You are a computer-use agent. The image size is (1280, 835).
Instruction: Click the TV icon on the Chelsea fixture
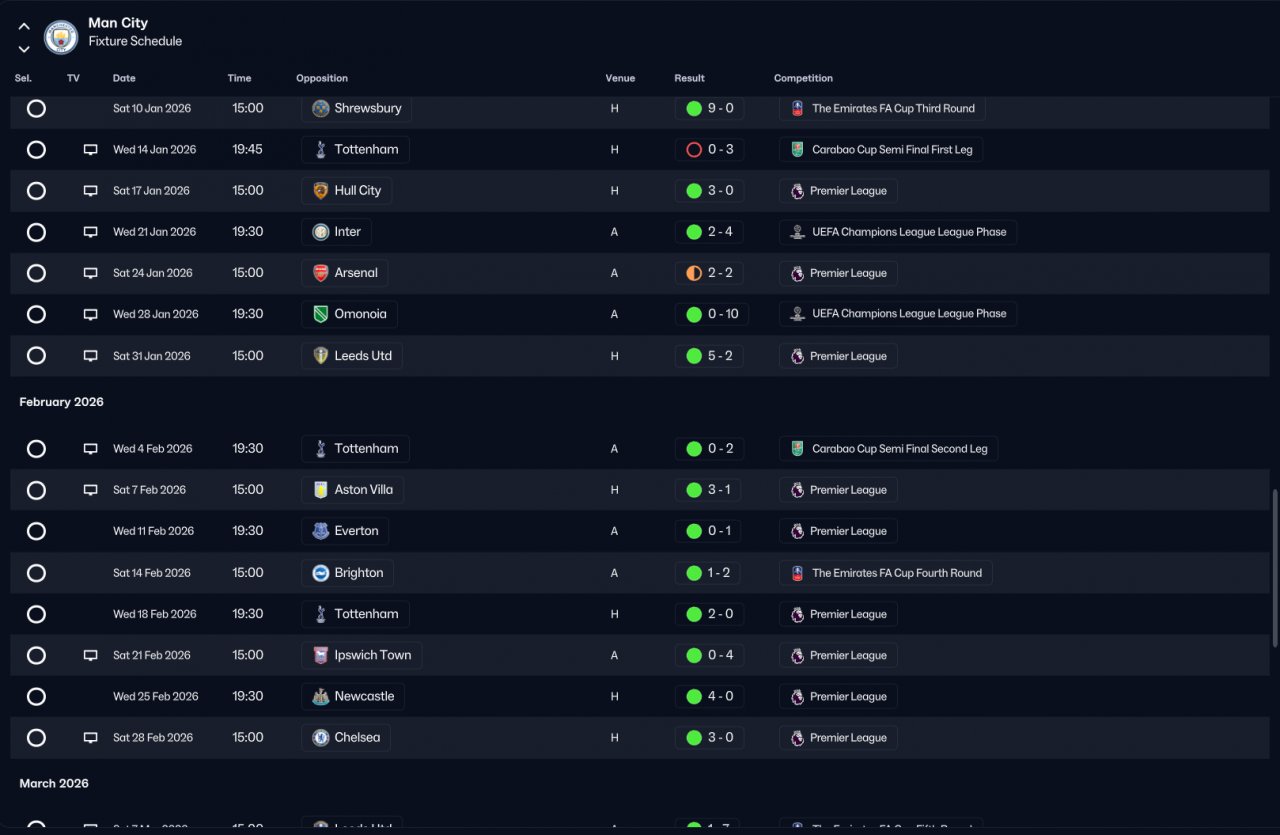pos(91,738)
